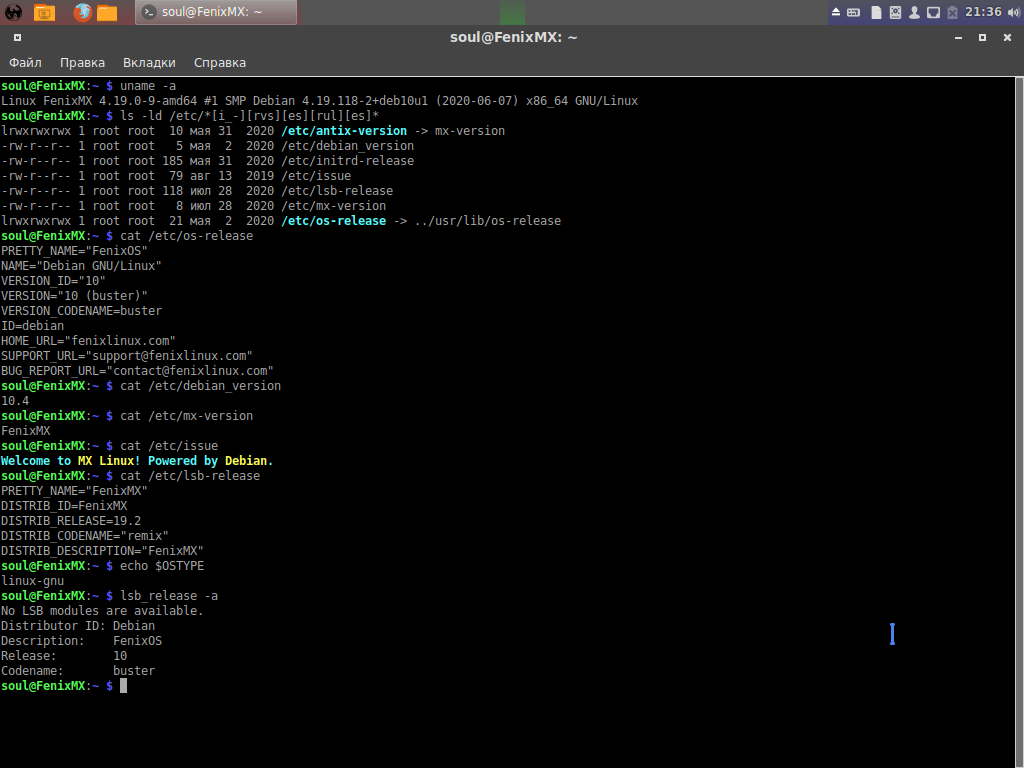Click the '/etc/os-release' symlink in listing
1024x768 pixels.
pos(334,221)
